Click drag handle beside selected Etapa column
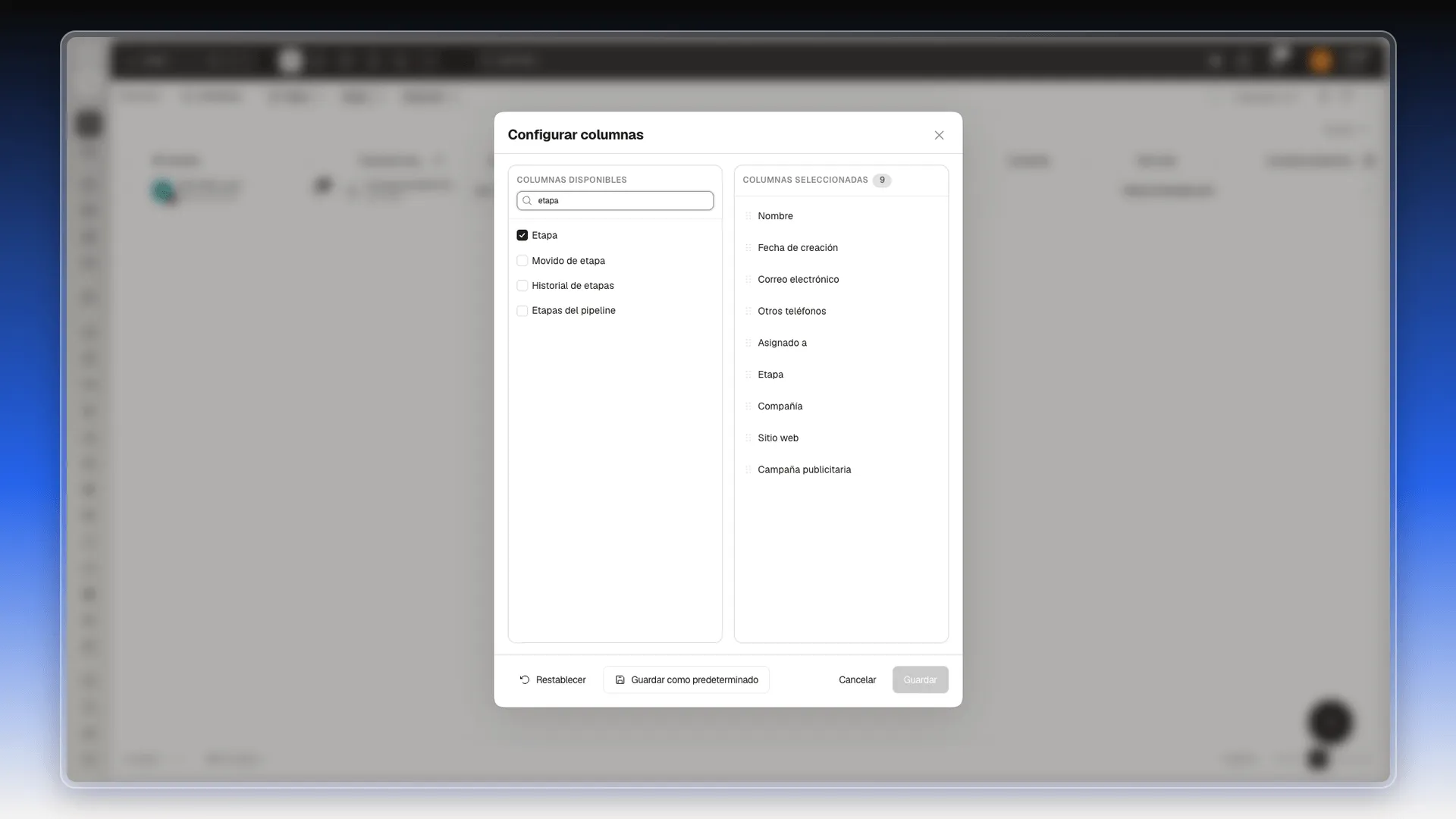 point(748,375)
